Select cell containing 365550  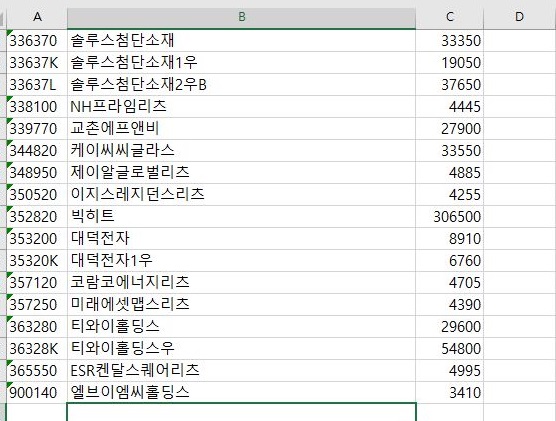[37, 371]
